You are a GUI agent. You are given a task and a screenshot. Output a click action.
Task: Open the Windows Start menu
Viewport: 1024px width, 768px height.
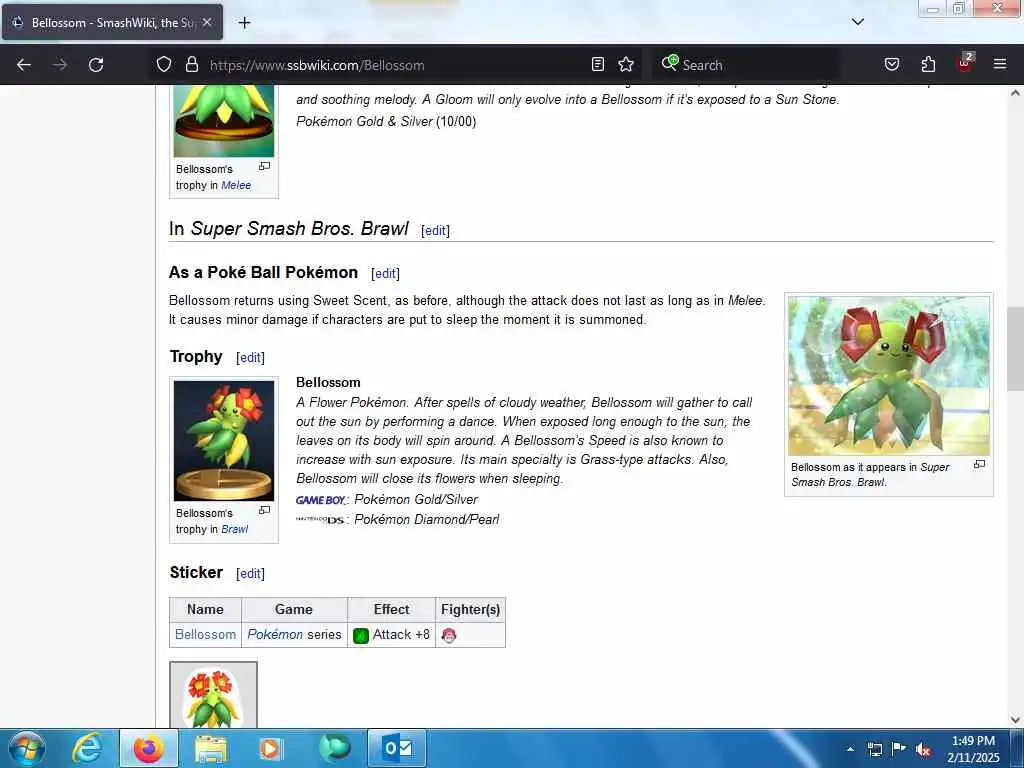click(x=26, y=748)
